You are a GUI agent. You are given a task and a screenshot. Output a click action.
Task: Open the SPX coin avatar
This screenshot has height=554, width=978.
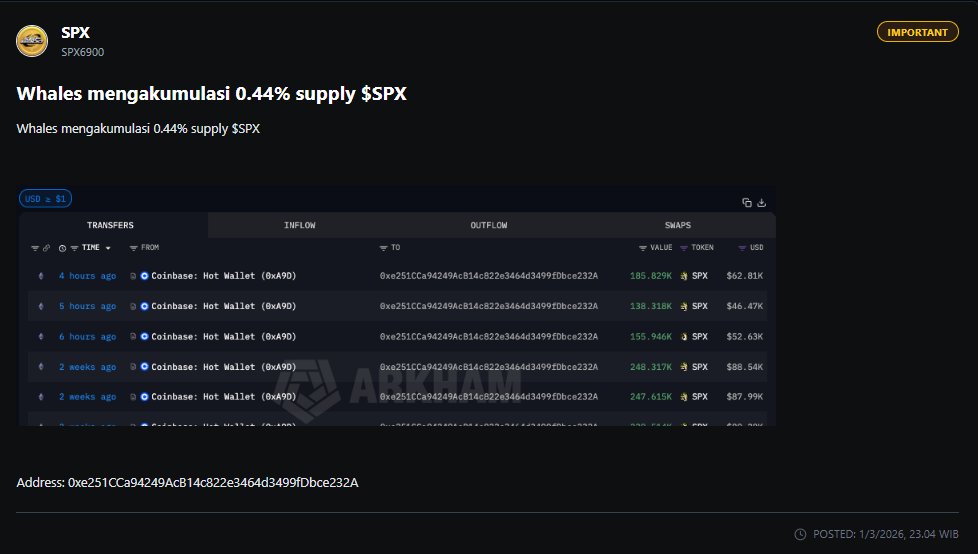(32, 41)
